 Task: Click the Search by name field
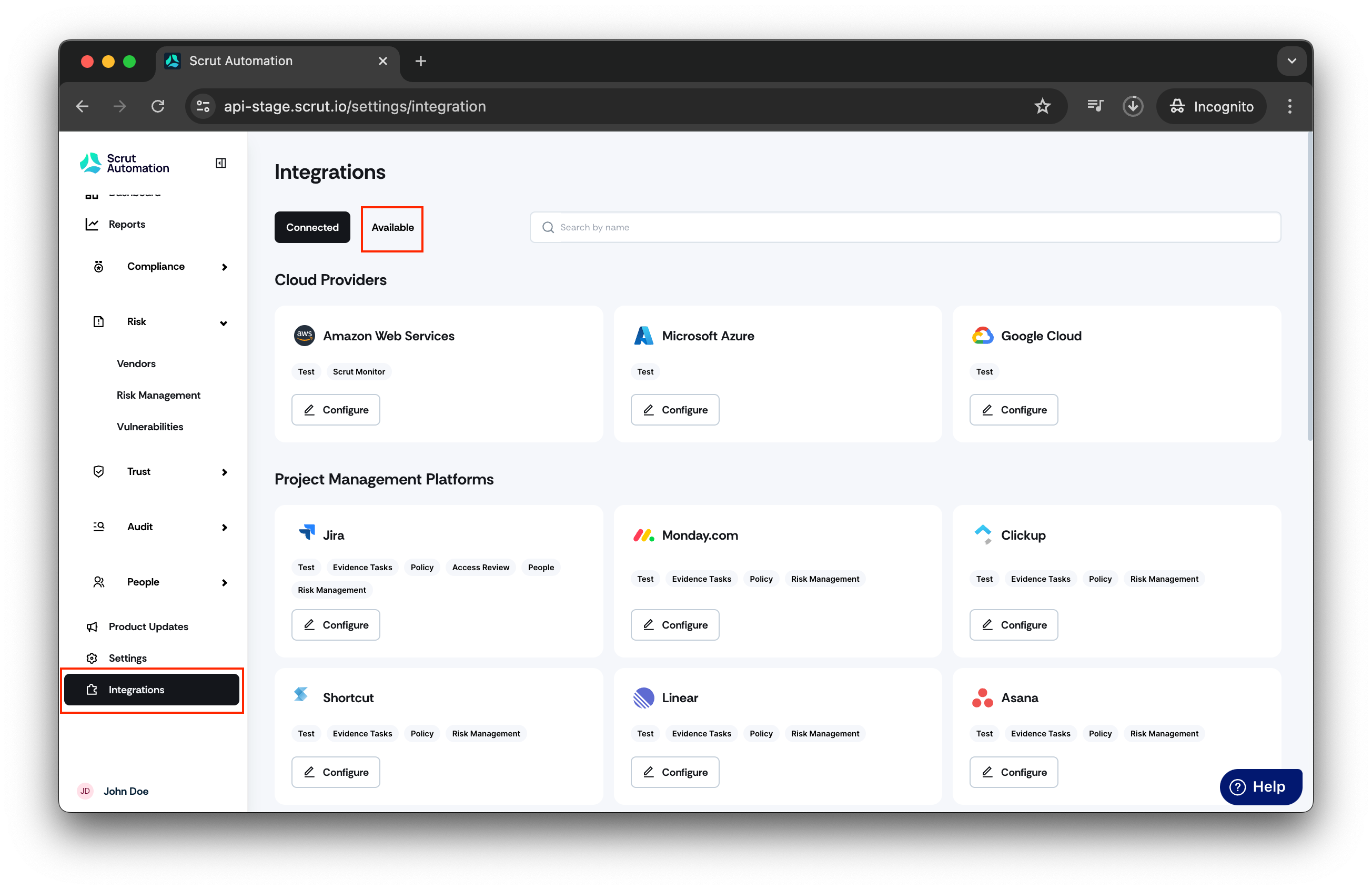pos(905,227)
